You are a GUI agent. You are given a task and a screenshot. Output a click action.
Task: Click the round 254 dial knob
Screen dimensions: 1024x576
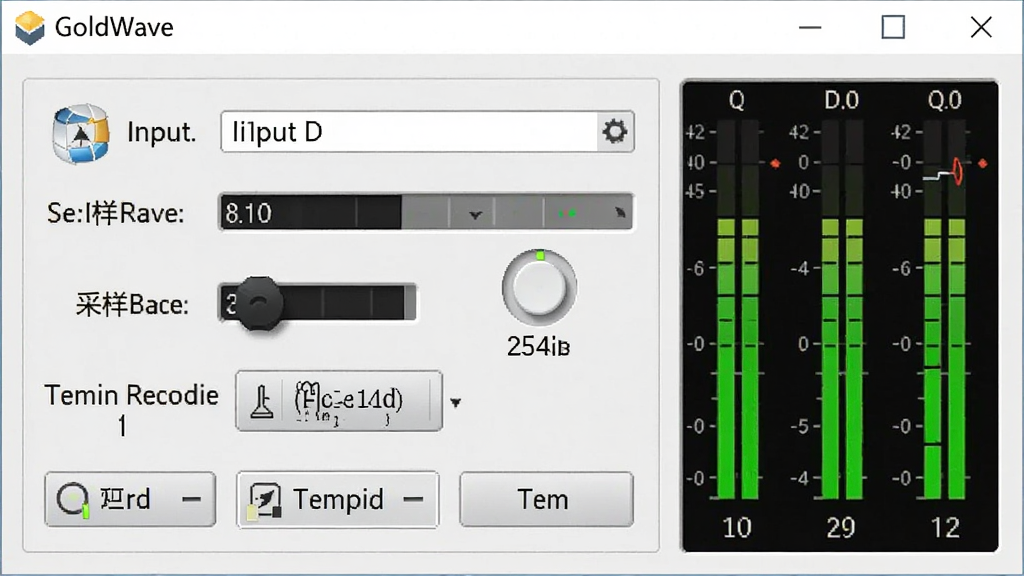pos(539,287)
